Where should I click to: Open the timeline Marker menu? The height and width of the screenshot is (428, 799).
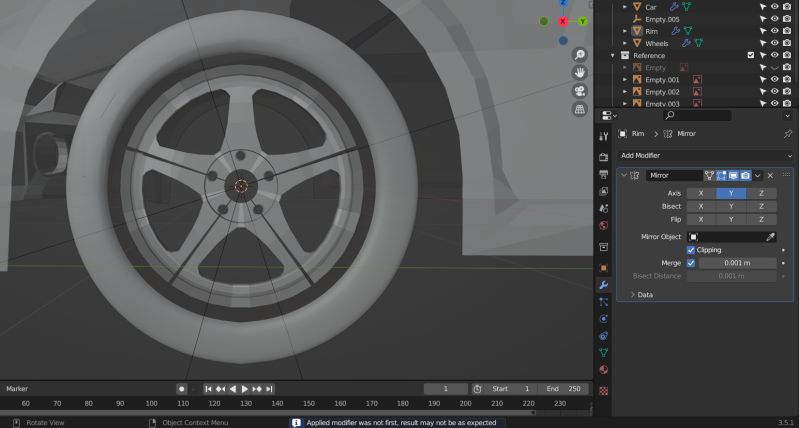click(x=17, y=389)
